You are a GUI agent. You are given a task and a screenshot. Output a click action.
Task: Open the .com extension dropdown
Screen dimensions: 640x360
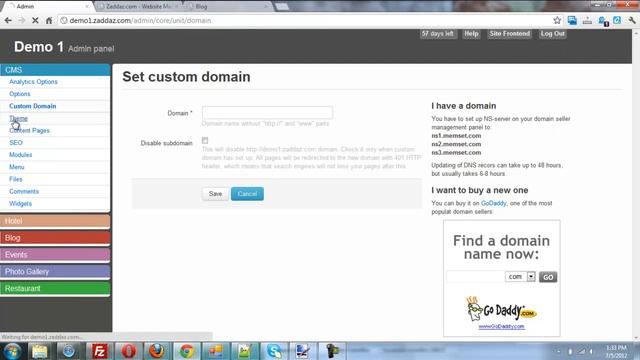click(520, 277)
